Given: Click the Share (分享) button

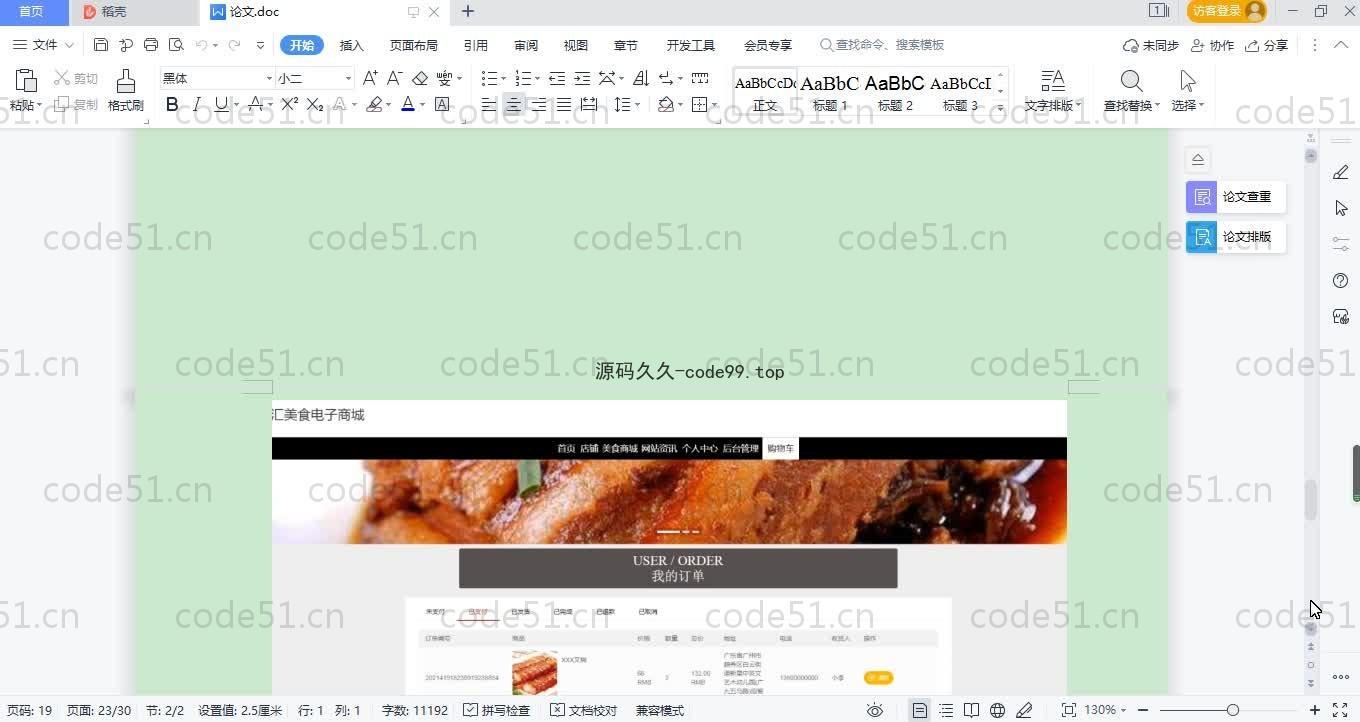Looking at the screenshot, I should click(1267, 45).
